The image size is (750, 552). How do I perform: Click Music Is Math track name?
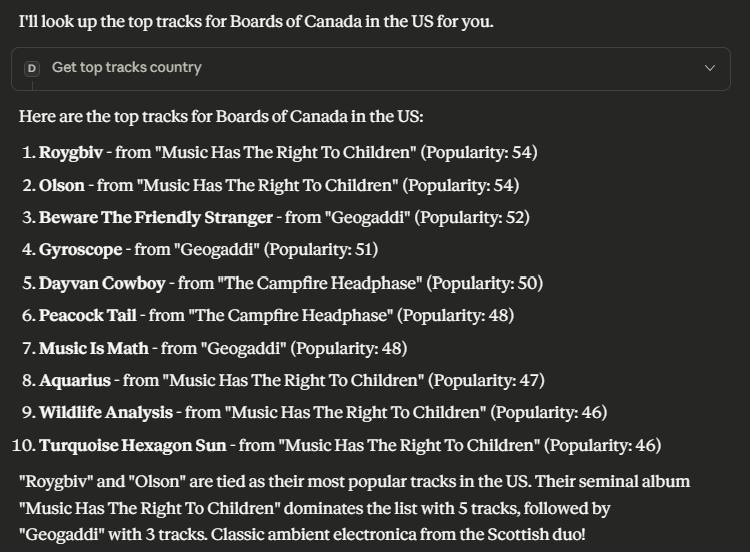pos(93,348)
